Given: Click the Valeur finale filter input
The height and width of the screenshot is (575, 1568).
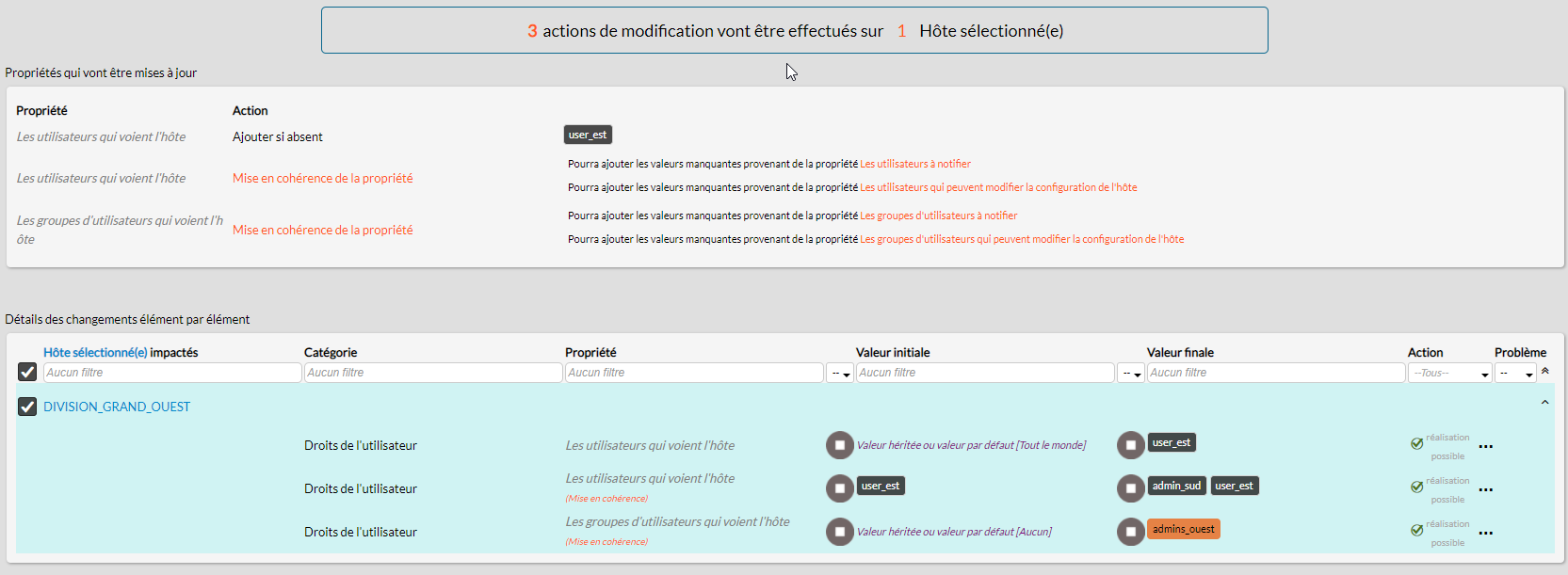Looking at the screenshot, I should click(x=1275, y=373).
